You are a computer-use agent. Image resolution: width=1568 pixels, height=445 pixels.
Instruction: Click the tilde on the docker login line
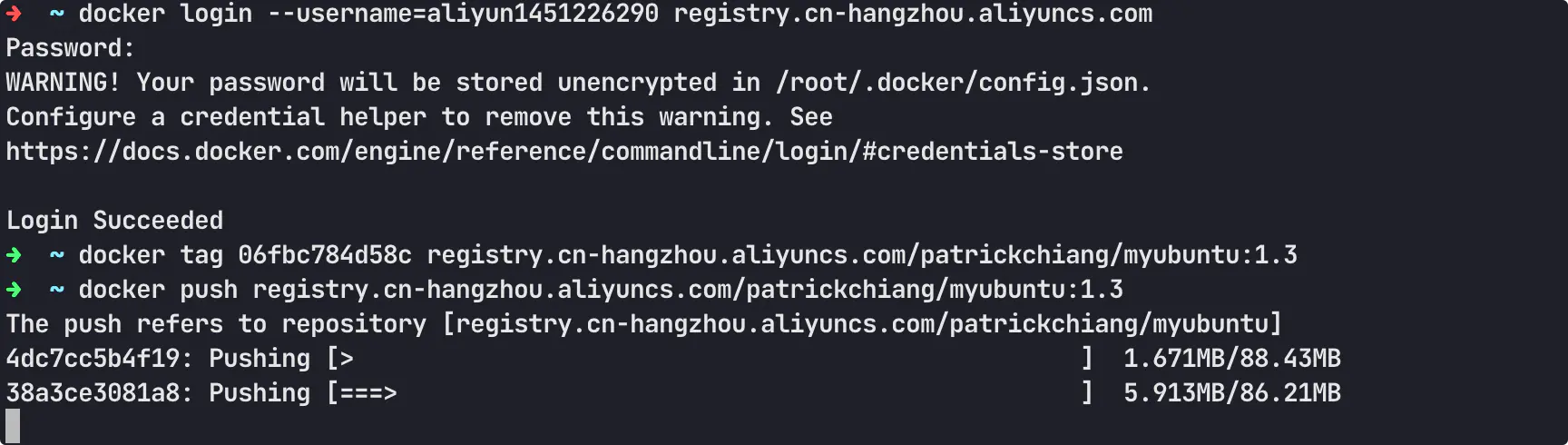[x=56, y=14]
